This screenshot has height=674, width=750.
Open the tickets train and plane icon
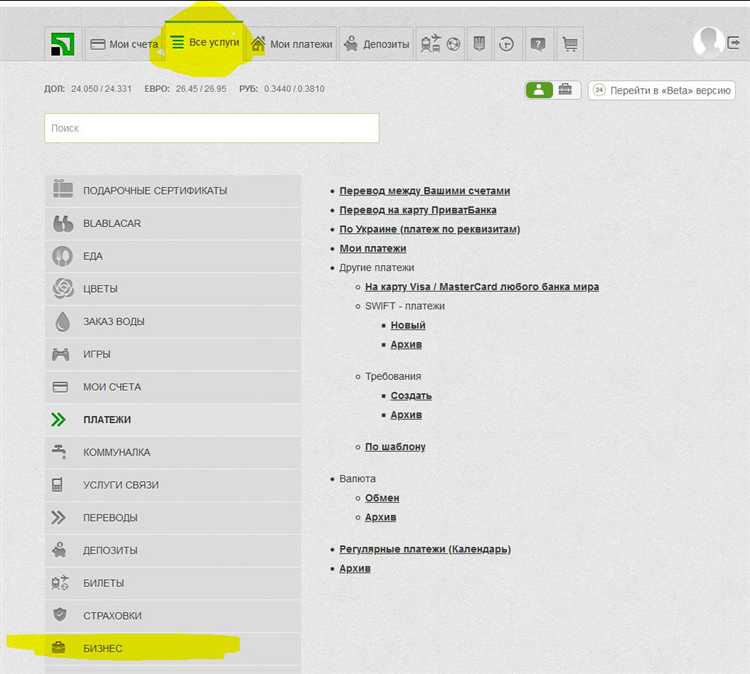(x=430, y=44)
